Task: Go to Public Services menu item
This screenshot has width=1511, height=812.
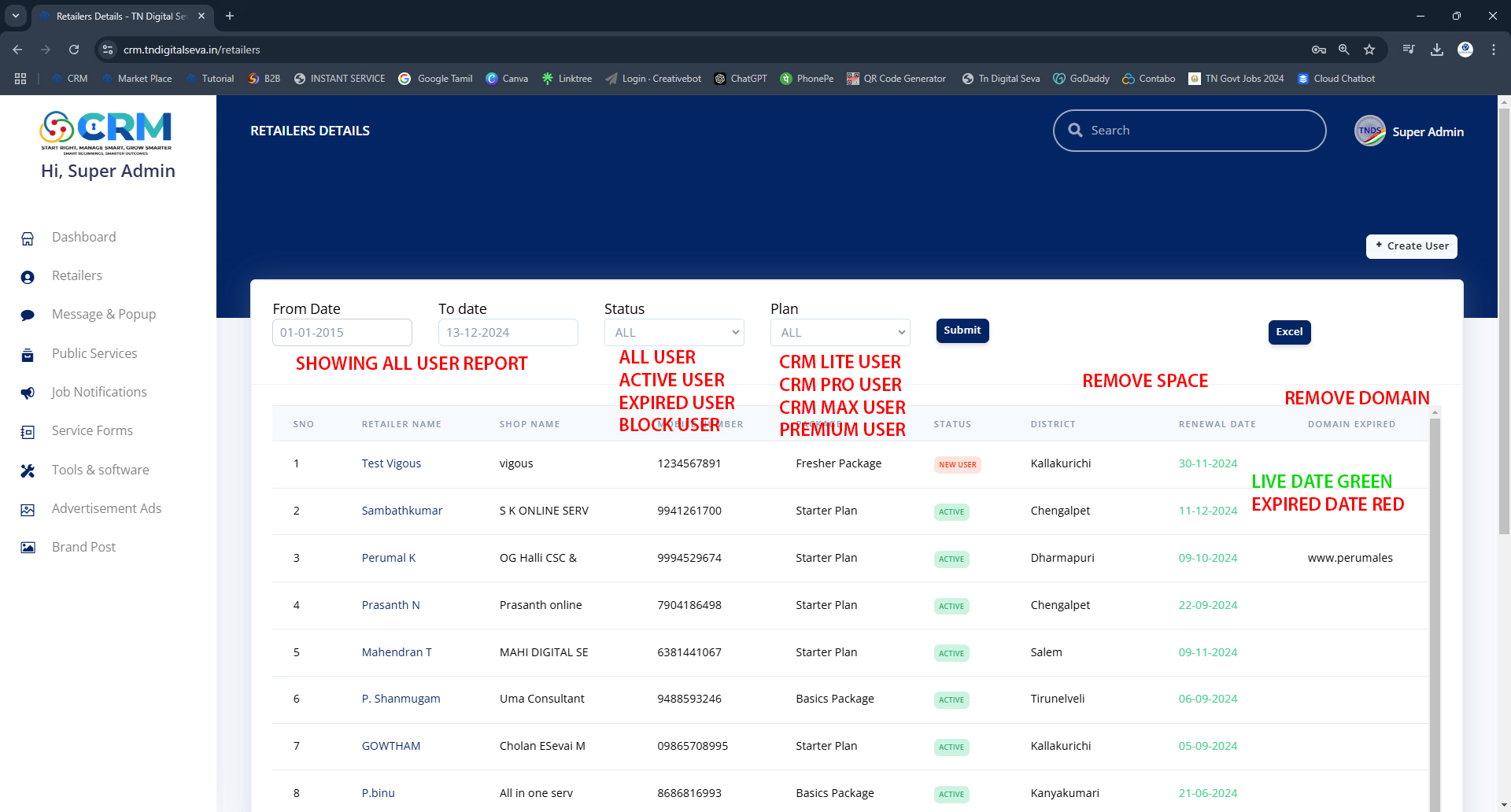Action: coord(94,354)
